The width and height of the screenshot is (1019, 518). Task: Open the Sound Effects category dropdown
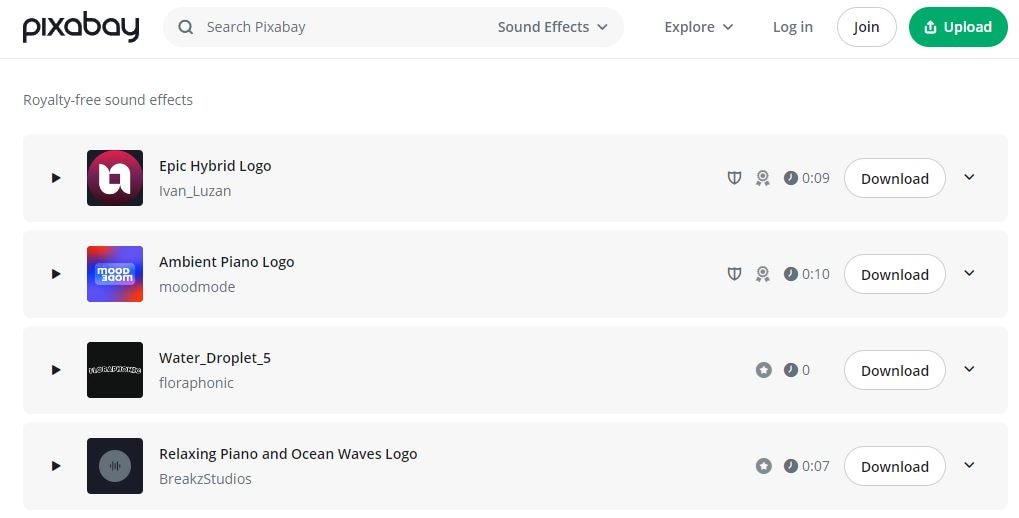(x=552, y=27)
